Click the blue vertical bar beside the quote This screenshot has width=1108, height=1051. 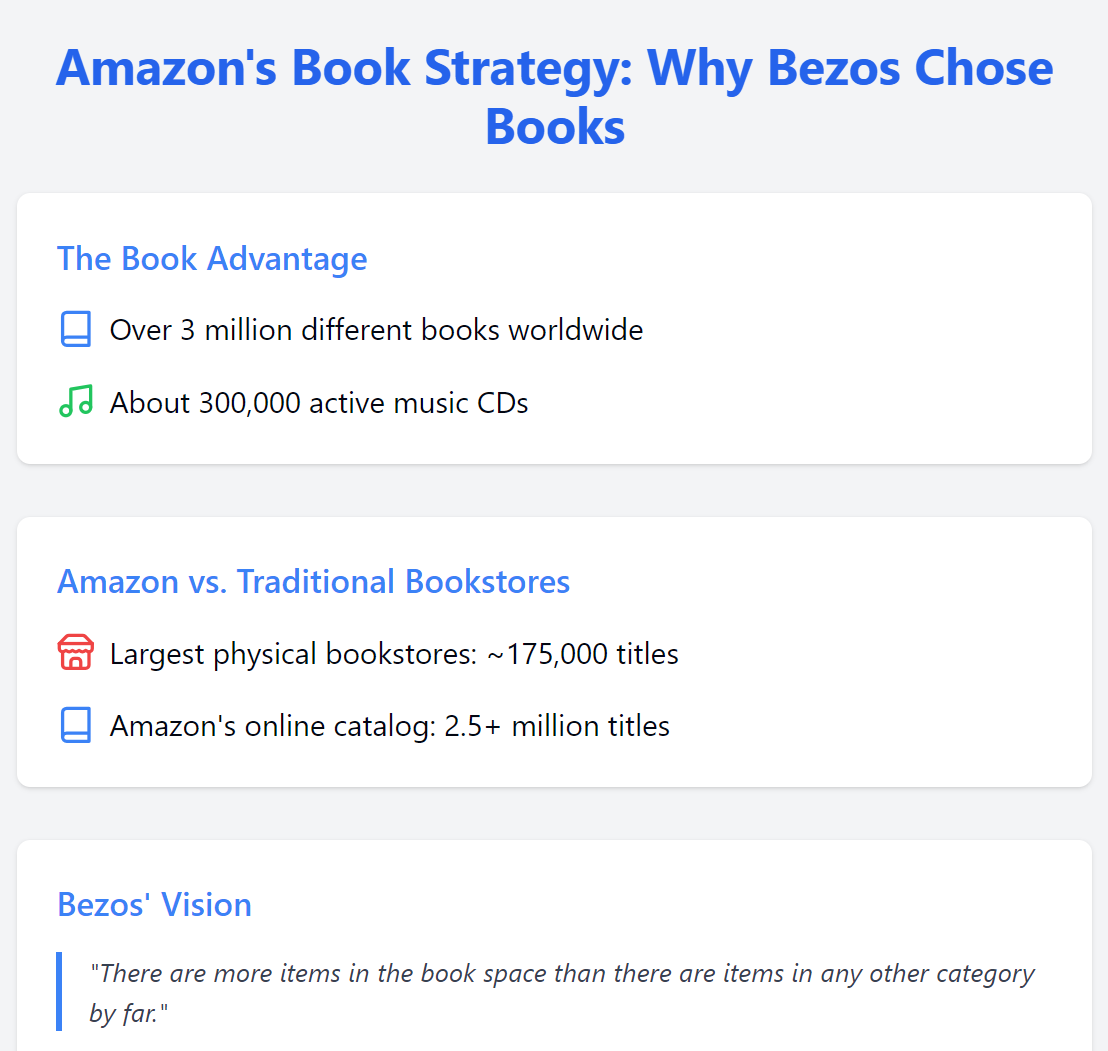tap(59, 991)
